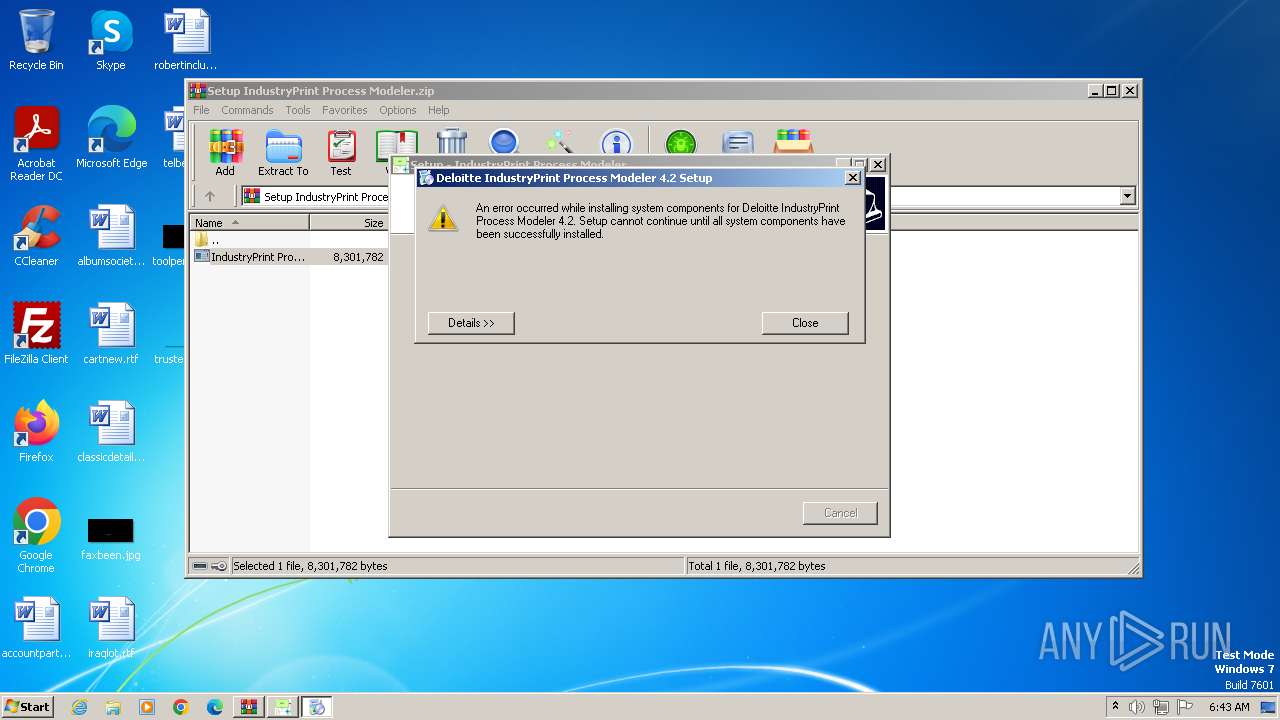Click the Wizard wand toolbar icon
Screen dimensions: 1280x720
559,142
